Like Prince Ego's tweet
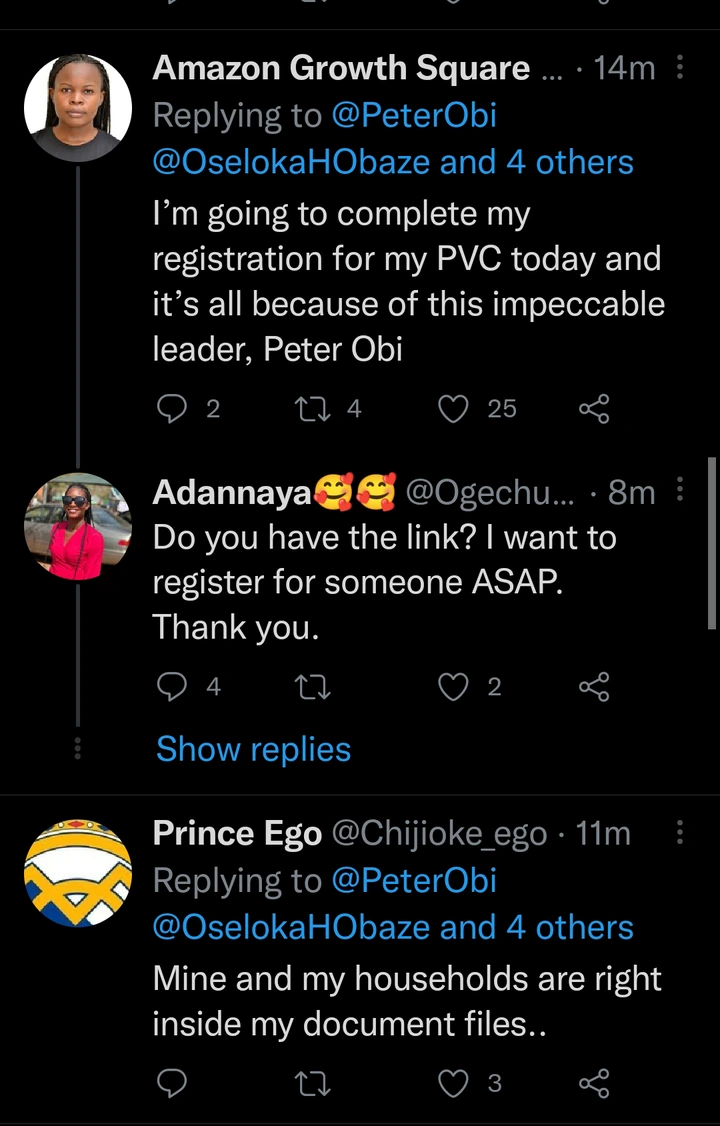 (x=455, y=1083)
